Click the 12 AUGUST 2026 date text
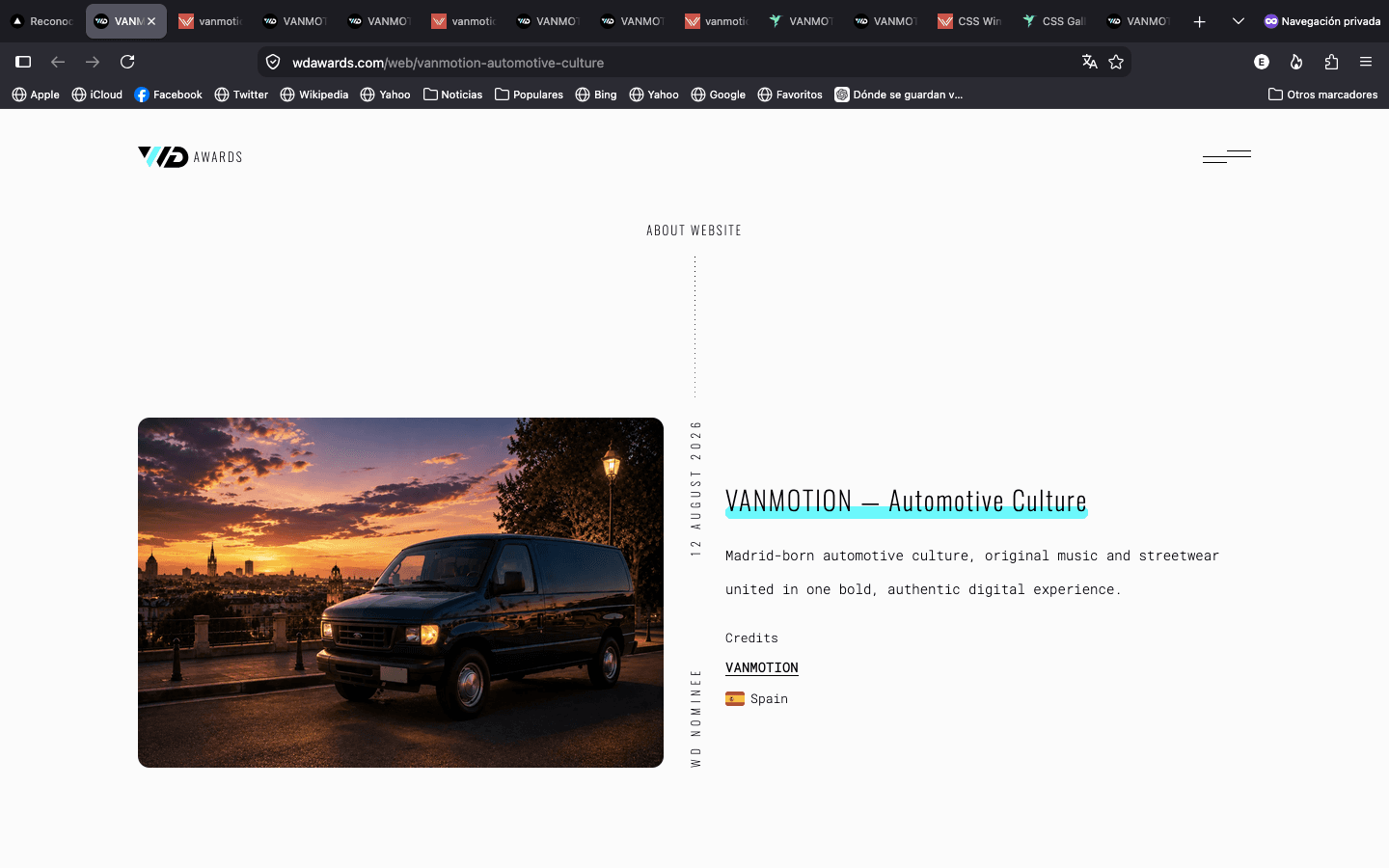Image resolution: width=1389 pixels, height=868 pixels. (x=696, y=489)
